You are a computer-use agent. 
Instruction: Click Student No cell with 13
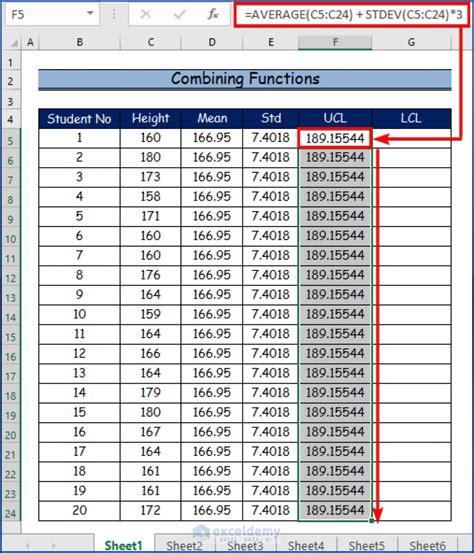[x=79, y=373]
